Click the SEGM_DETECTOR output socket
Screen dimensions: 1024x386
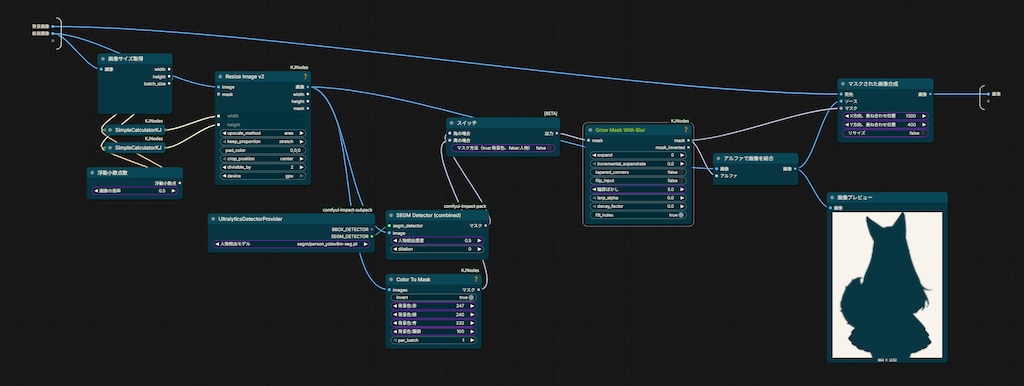click(372, 236)
